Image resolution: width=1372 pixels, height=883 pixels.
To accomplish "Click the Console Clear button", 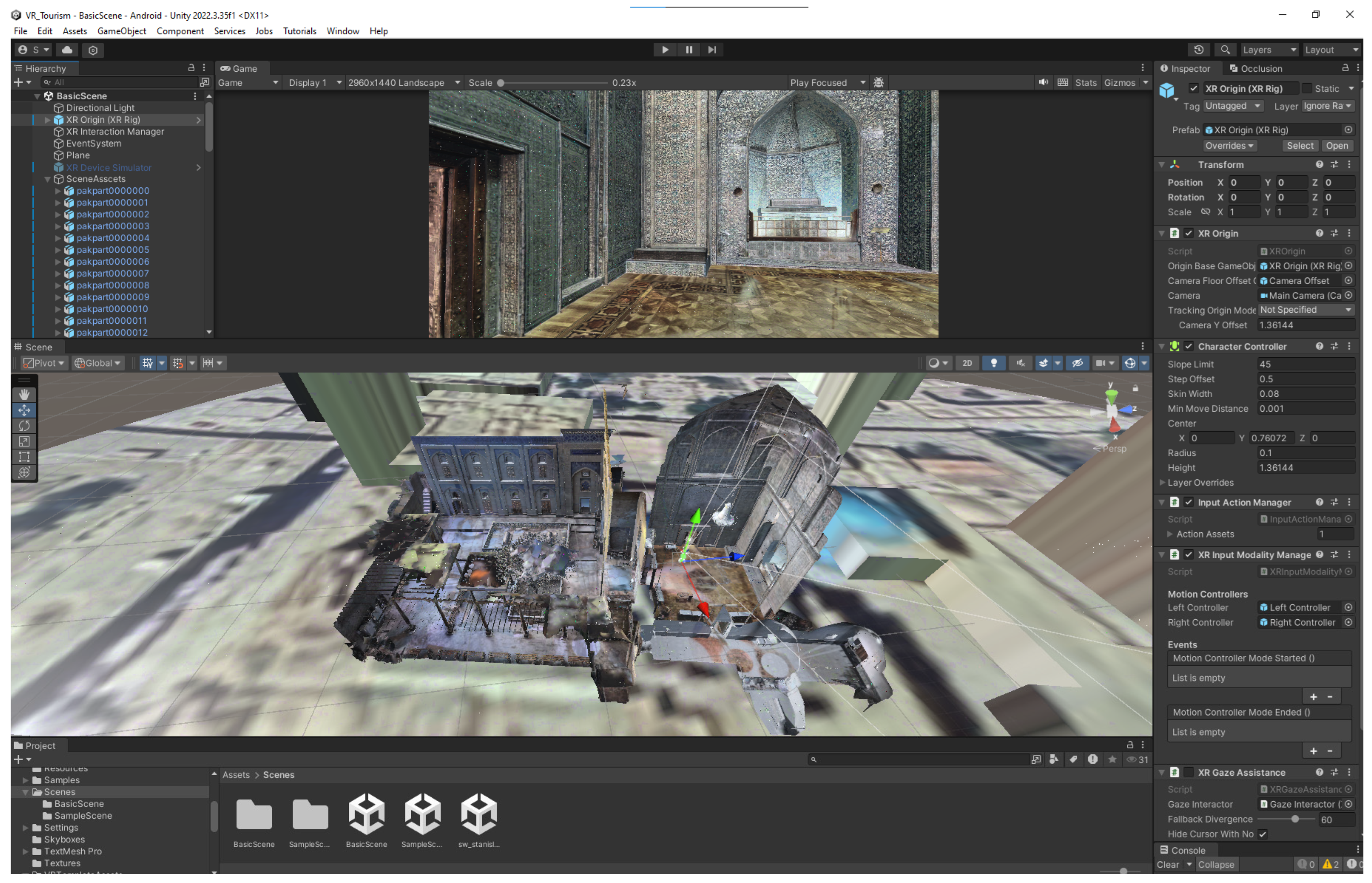I will tap(1168, 864).
